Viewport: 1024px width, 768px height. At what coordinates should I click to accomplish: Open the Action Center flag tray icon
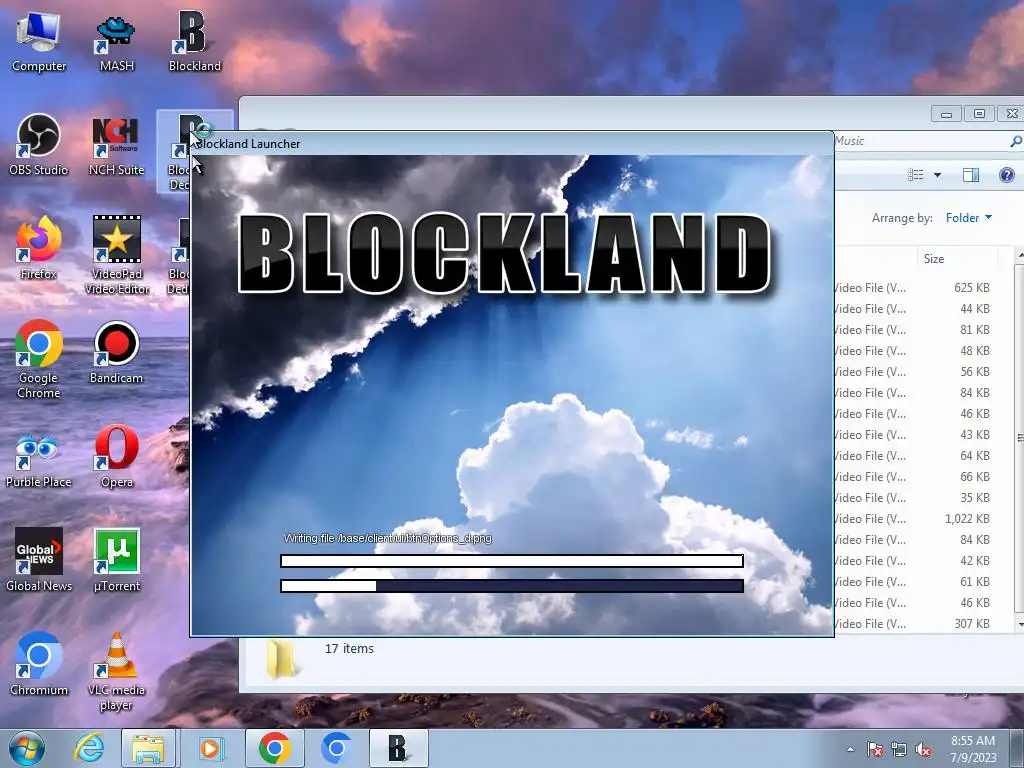click(874, 749)
